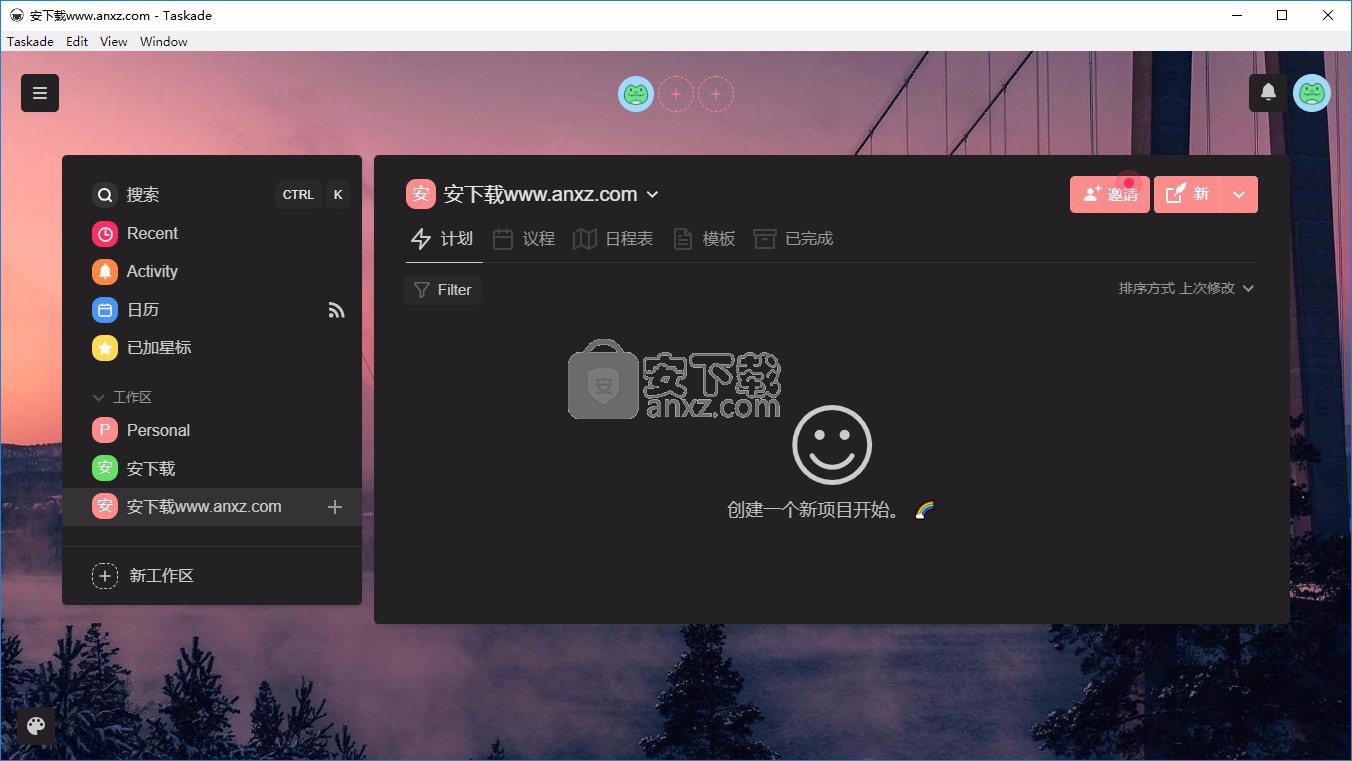Open the theme palette icon
Image resolution: width=1352 pixels, height=761 pixels.
pyautogui.click(x=36, y=726)
